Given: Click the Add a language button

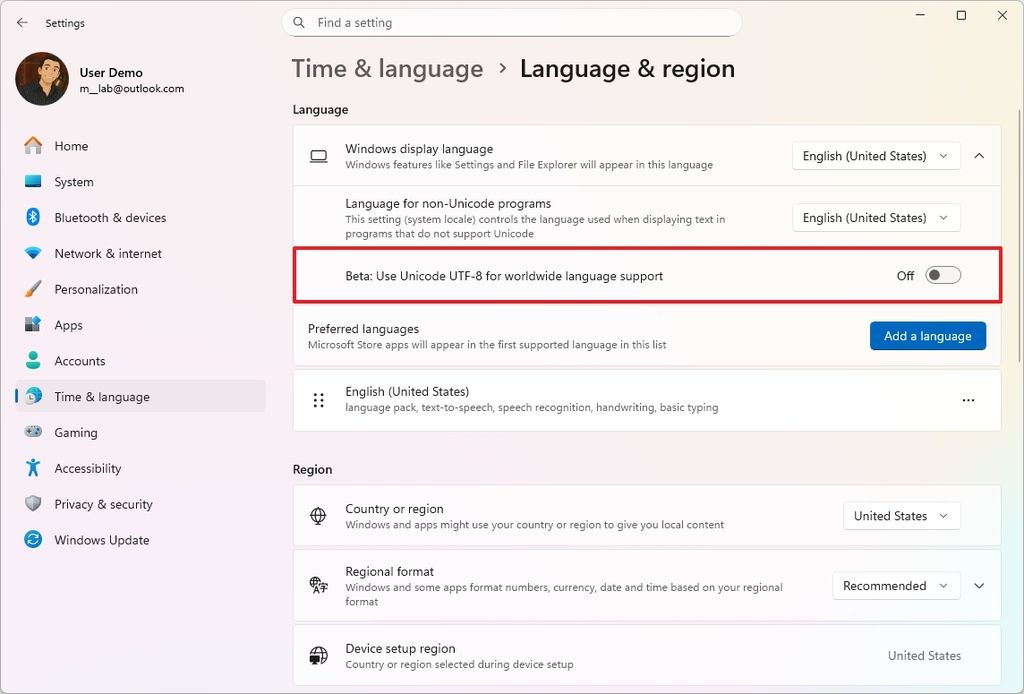Looking at the screenshot, I should pyautogui.click(x=928, y=336).
